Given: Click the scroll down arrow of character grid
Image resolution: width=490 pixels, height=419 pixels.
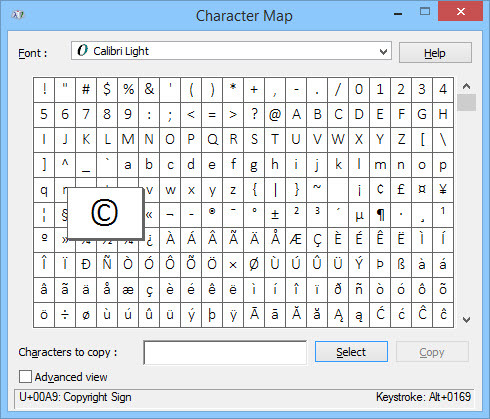Looking at the screenshot, I should coord(466,320).
